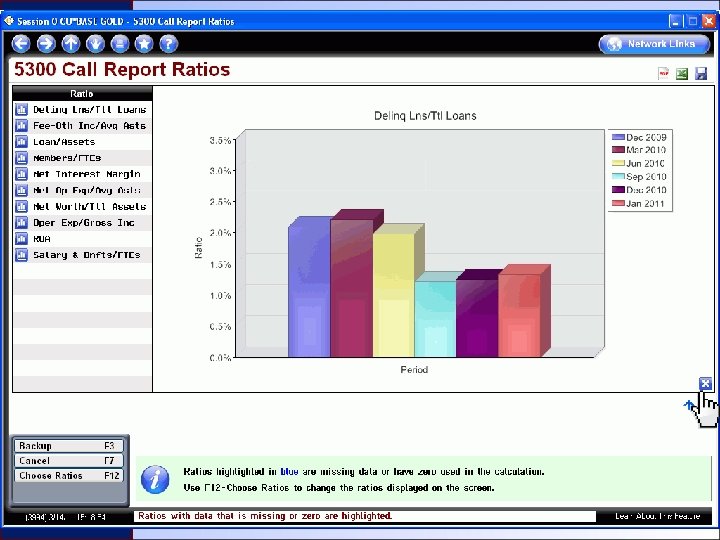The width and height of the screenshot is (720, 540).
Task: Click the star favorites toolbar icon
Action: [x=144, y=44]
